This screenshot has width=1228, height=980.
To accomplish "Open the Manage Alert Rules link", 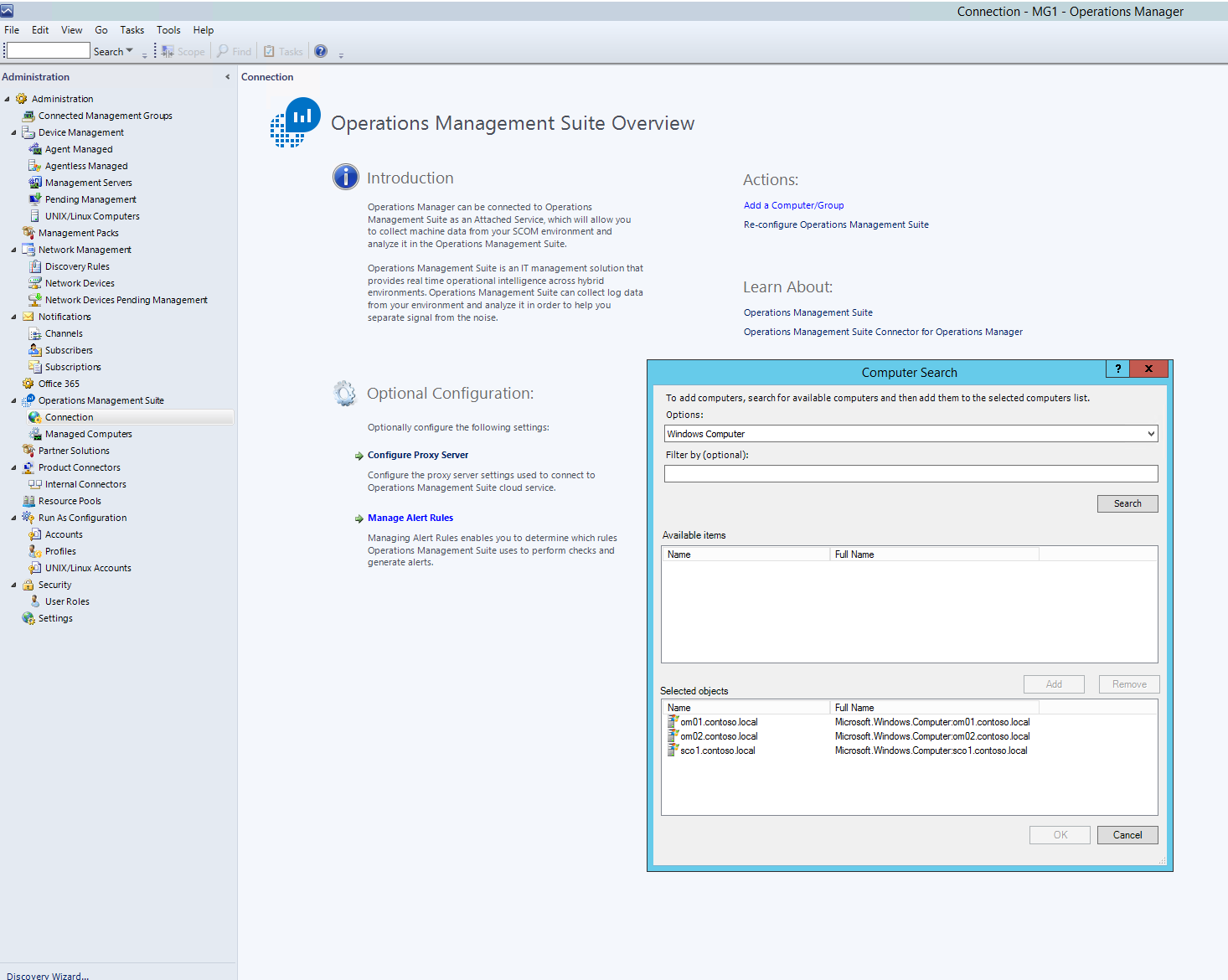I will tap(410, 518).
